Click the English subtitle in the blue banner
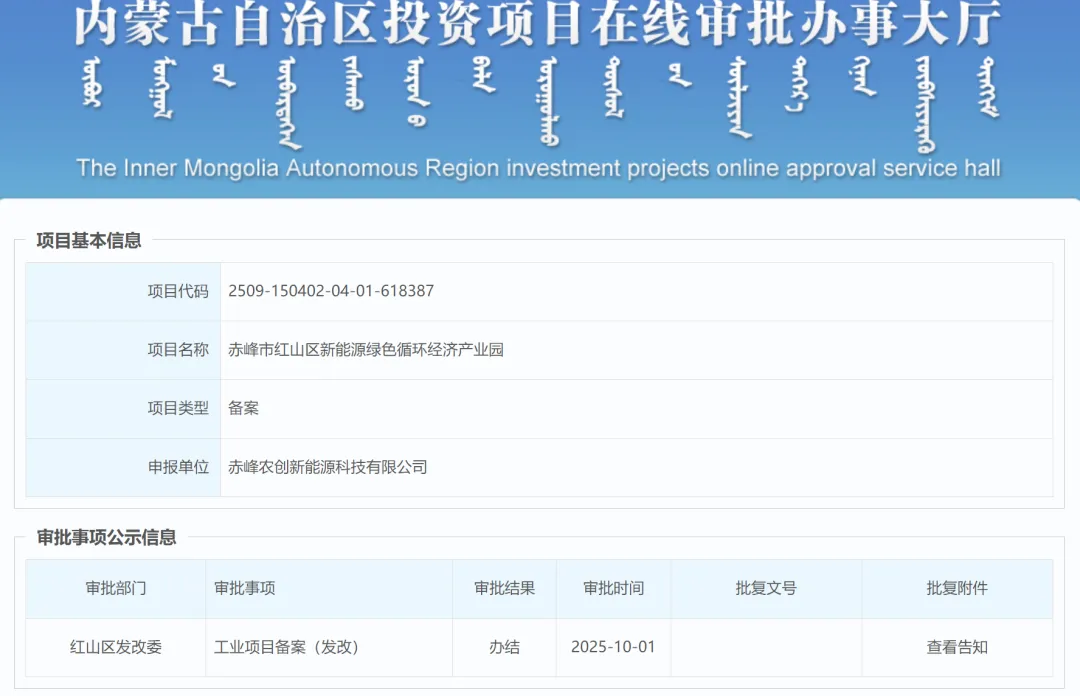This screenshot has width=1080, height=696. pos(540,167)
